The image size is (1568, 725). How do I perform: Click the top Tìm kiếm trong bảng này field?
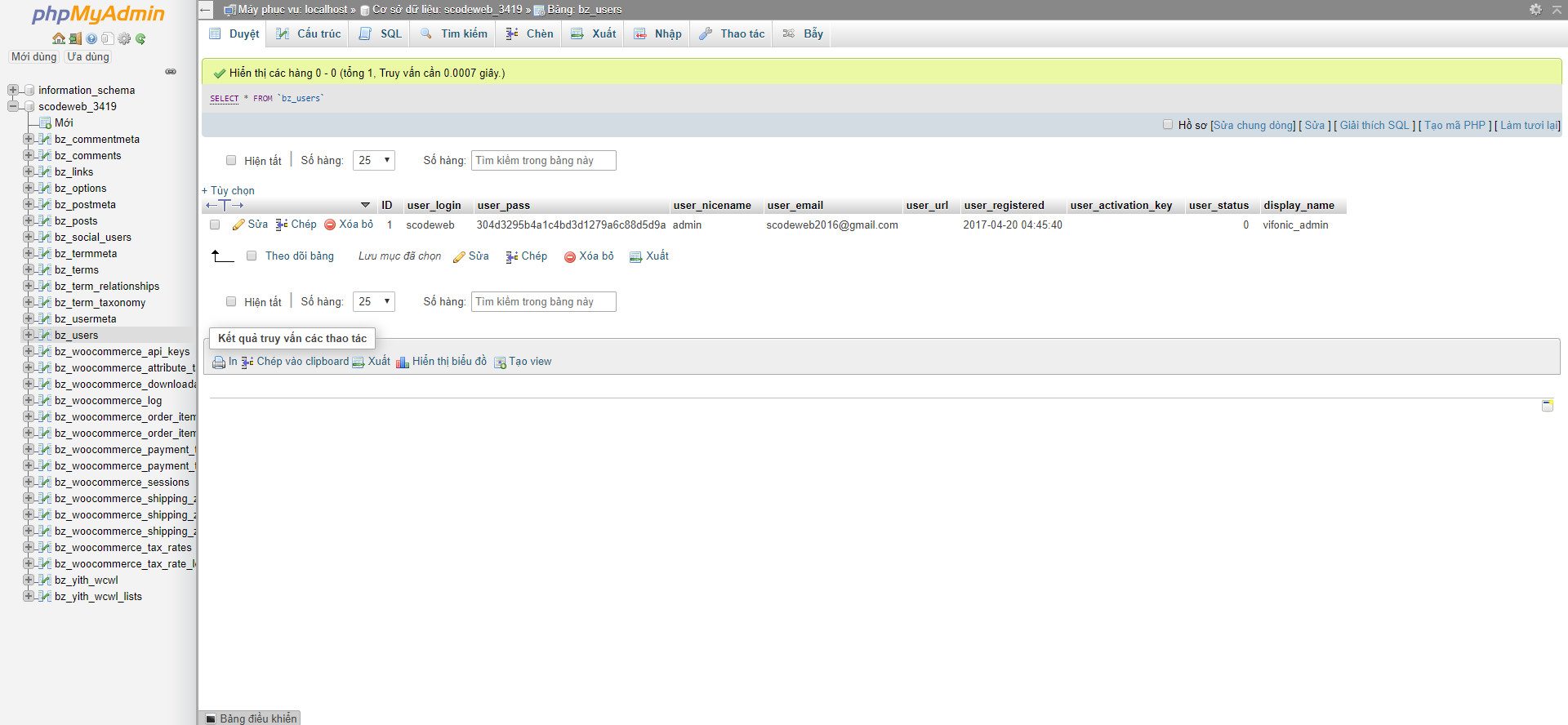point(543,161)
